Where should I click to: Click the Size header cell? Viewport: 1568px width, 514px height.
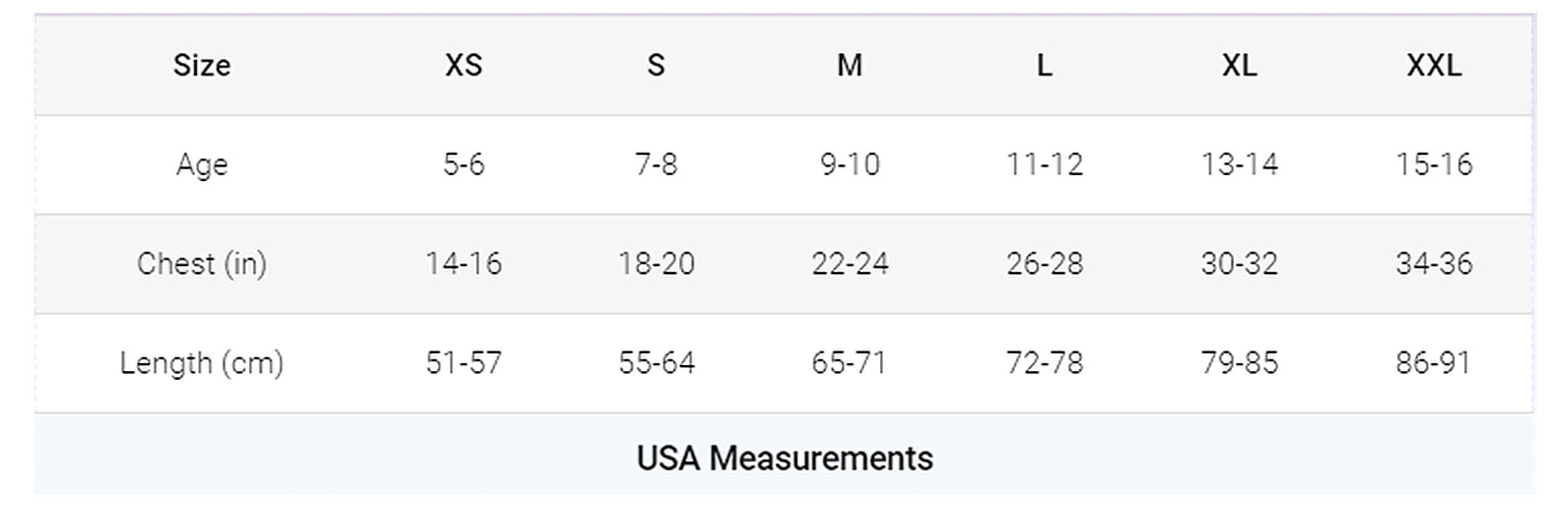pyautogui.click(x=202, y=66)
